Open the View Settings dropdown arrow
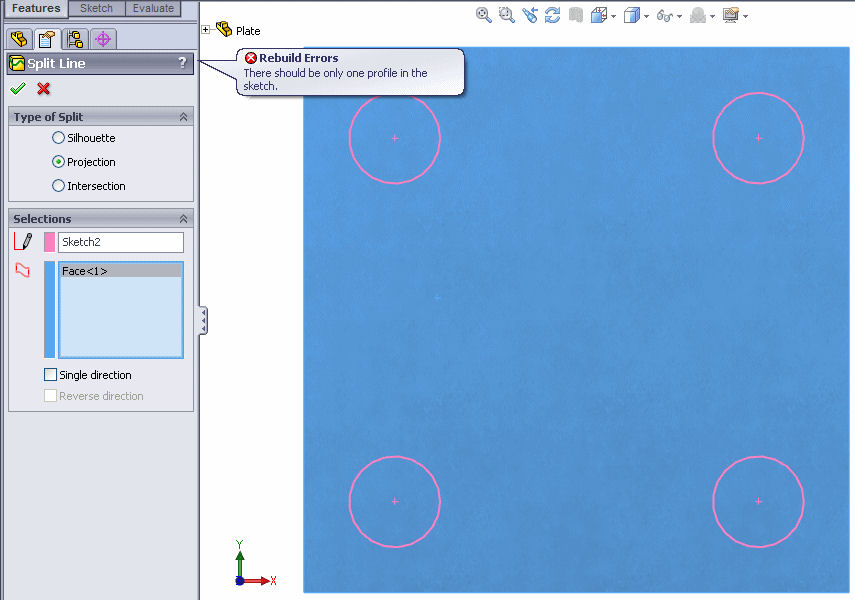This screenshot has height=600, width=855. point(745,16)
